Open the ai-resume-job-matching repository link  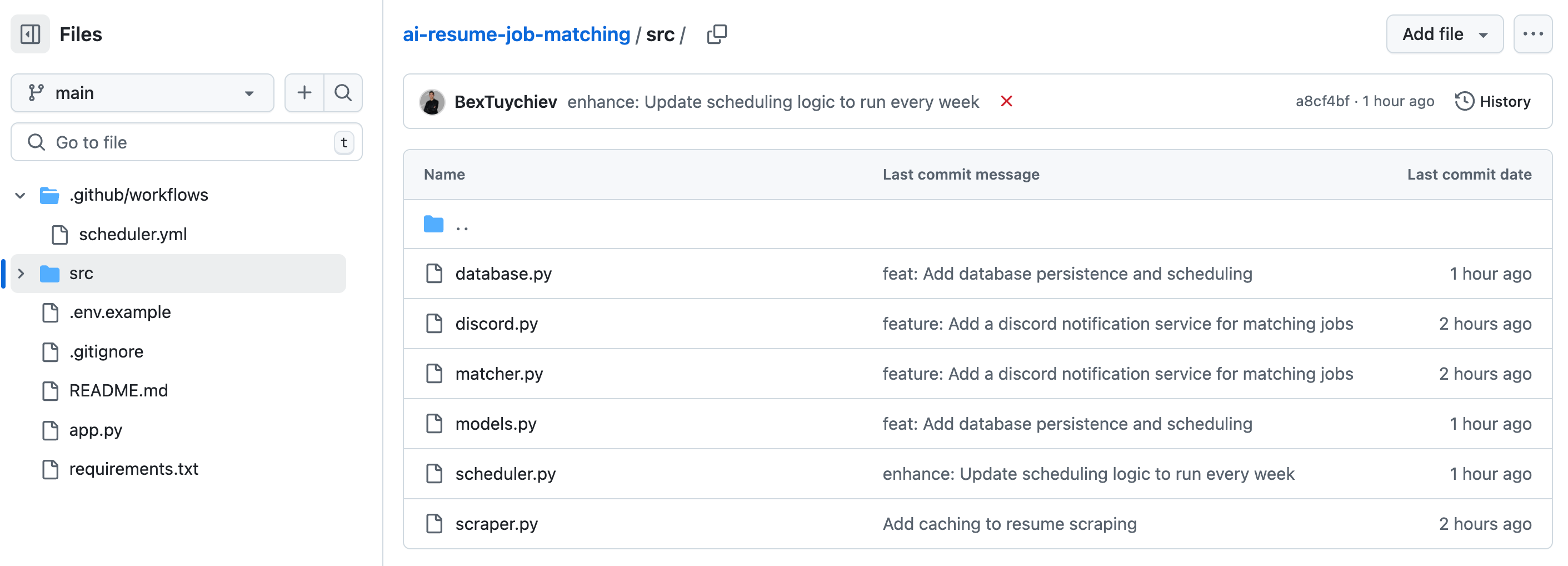[516, 34]
